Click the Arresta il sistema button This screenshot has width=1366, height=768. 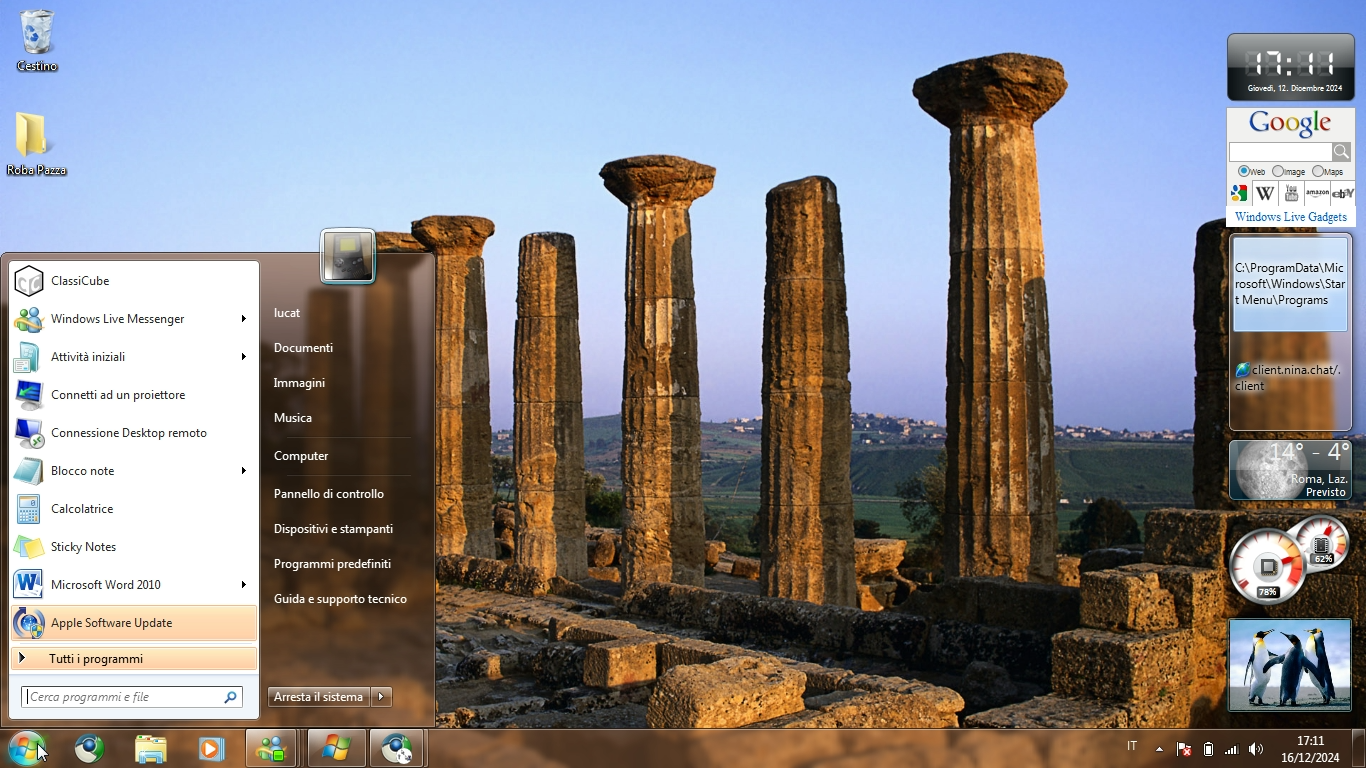(x=318, y=697)
